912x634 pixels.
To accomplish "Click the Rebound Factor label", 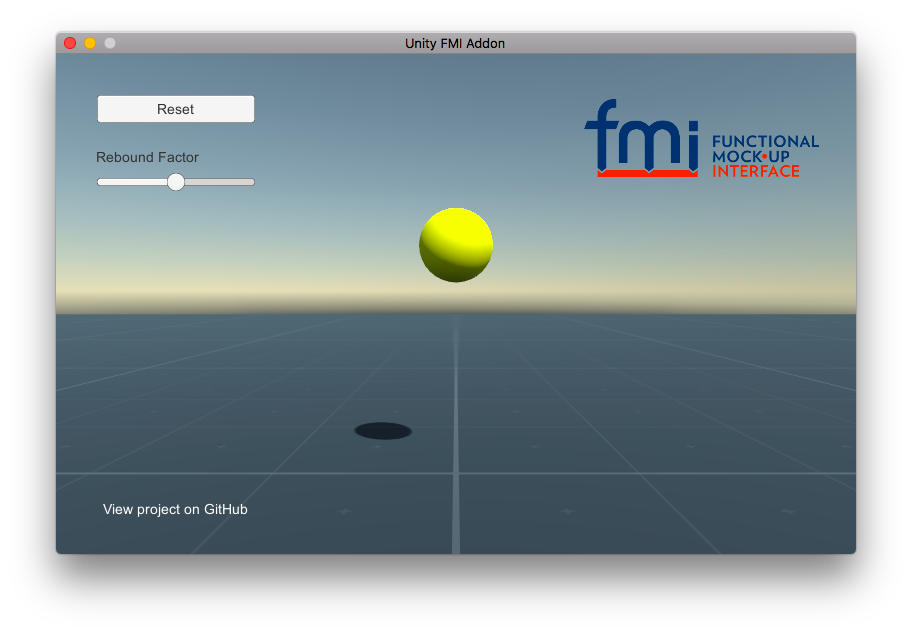I will 147,157.
